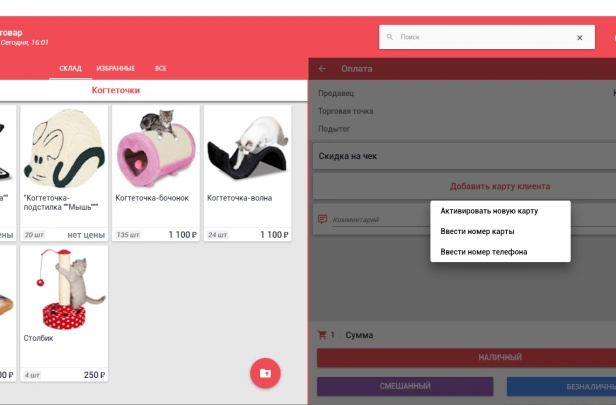Click the cart icon next to Сумма
This screenshot has width=616, height=405.
(322, 336)
